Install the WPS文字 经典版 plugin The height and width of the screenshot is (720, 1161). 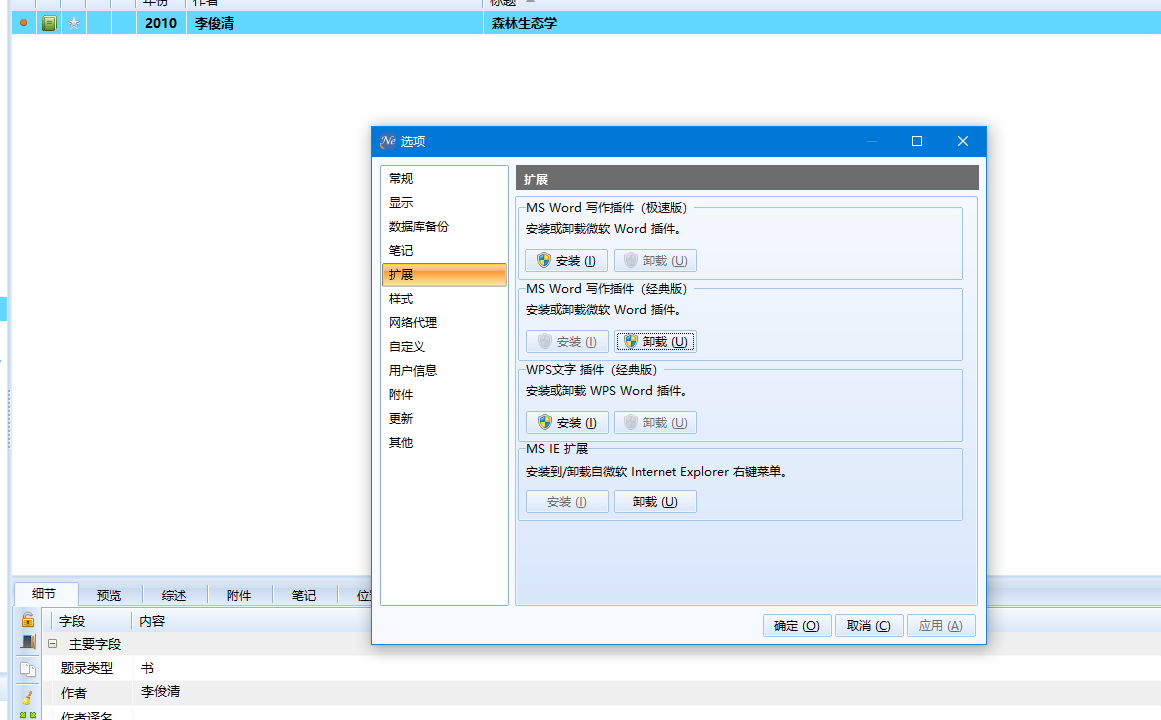(567, 422)
